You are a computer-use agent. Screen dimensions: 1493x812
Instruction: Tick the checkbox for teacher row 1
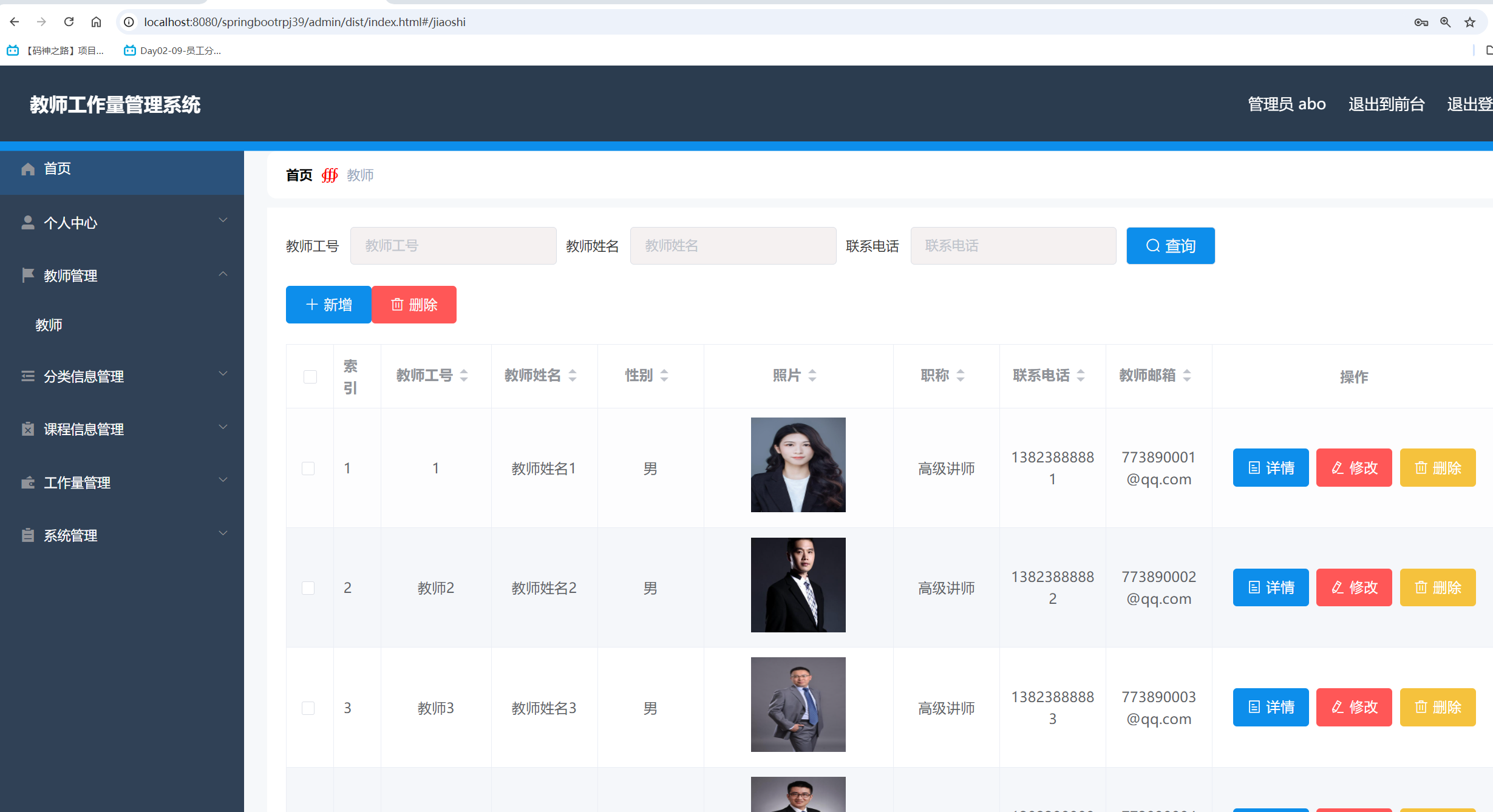(x=308, y=468)
